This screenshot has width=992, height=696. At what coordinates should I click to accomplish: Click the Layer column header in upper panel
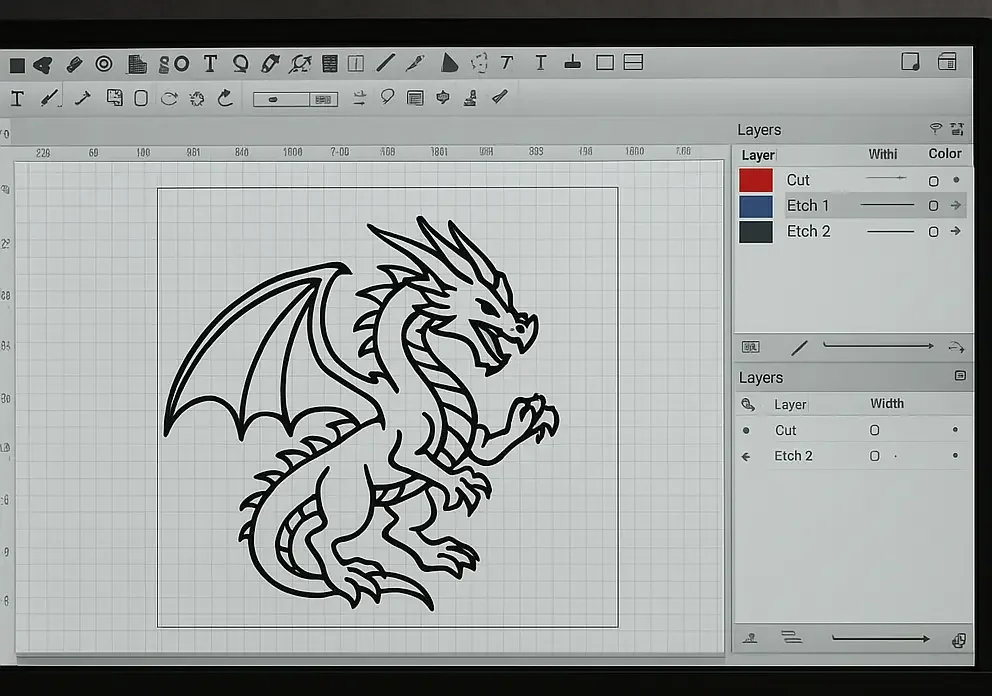(758, 156)
